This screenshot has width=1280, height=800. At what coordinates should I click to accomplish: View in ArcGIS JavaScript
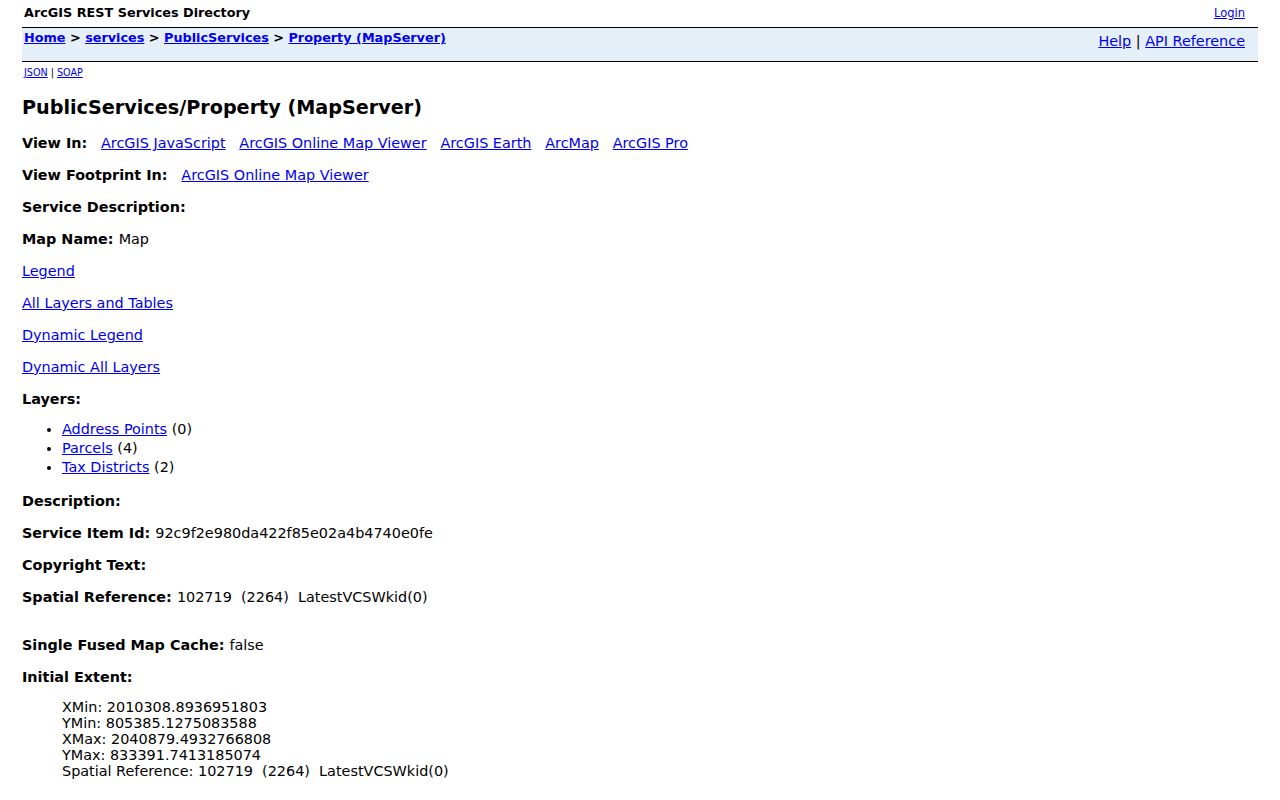[163, 143]
